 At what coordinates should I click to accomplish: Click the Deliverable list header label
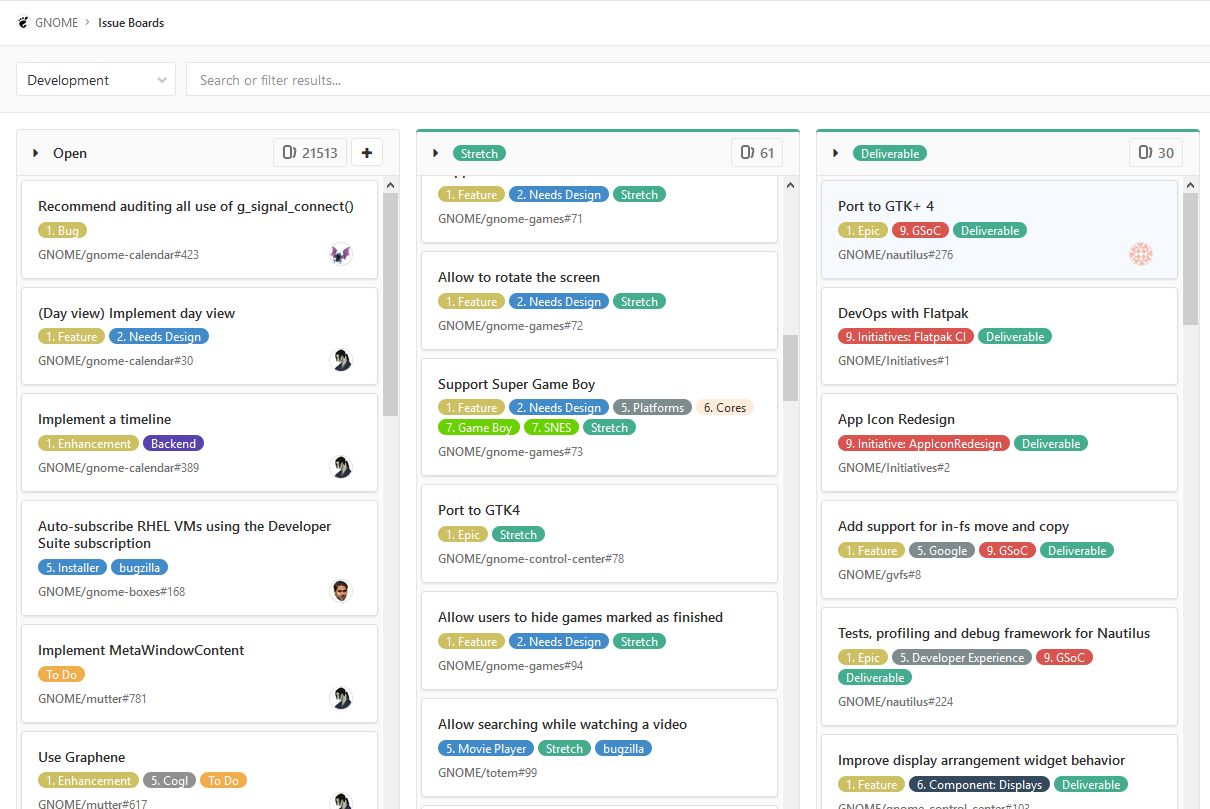point(890,153)
